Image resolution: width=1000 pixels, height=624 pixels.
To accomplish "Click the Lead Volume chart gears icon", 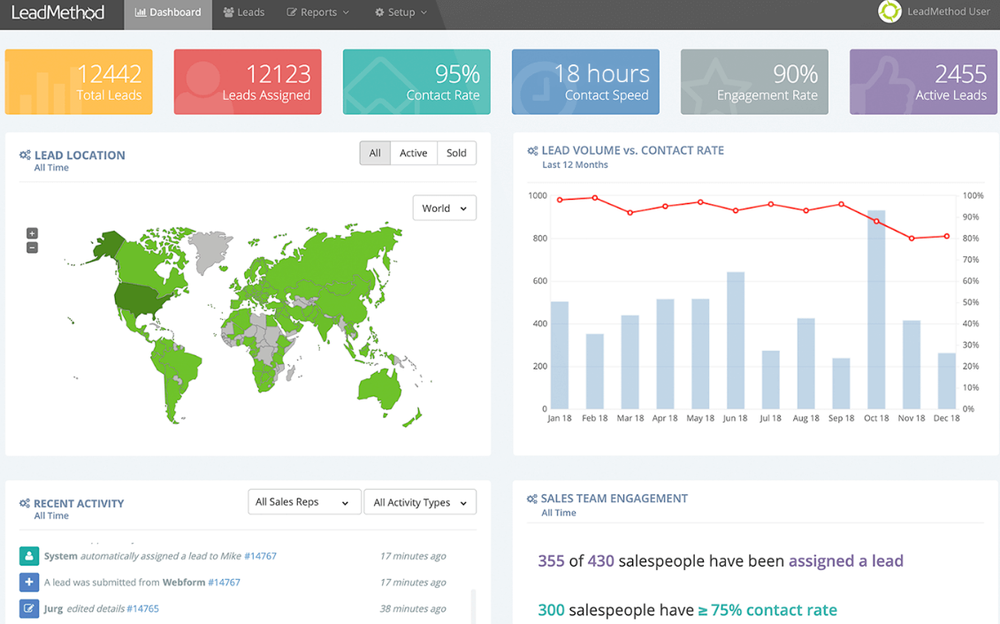I will pyautogui.click(x=533, y=151).
